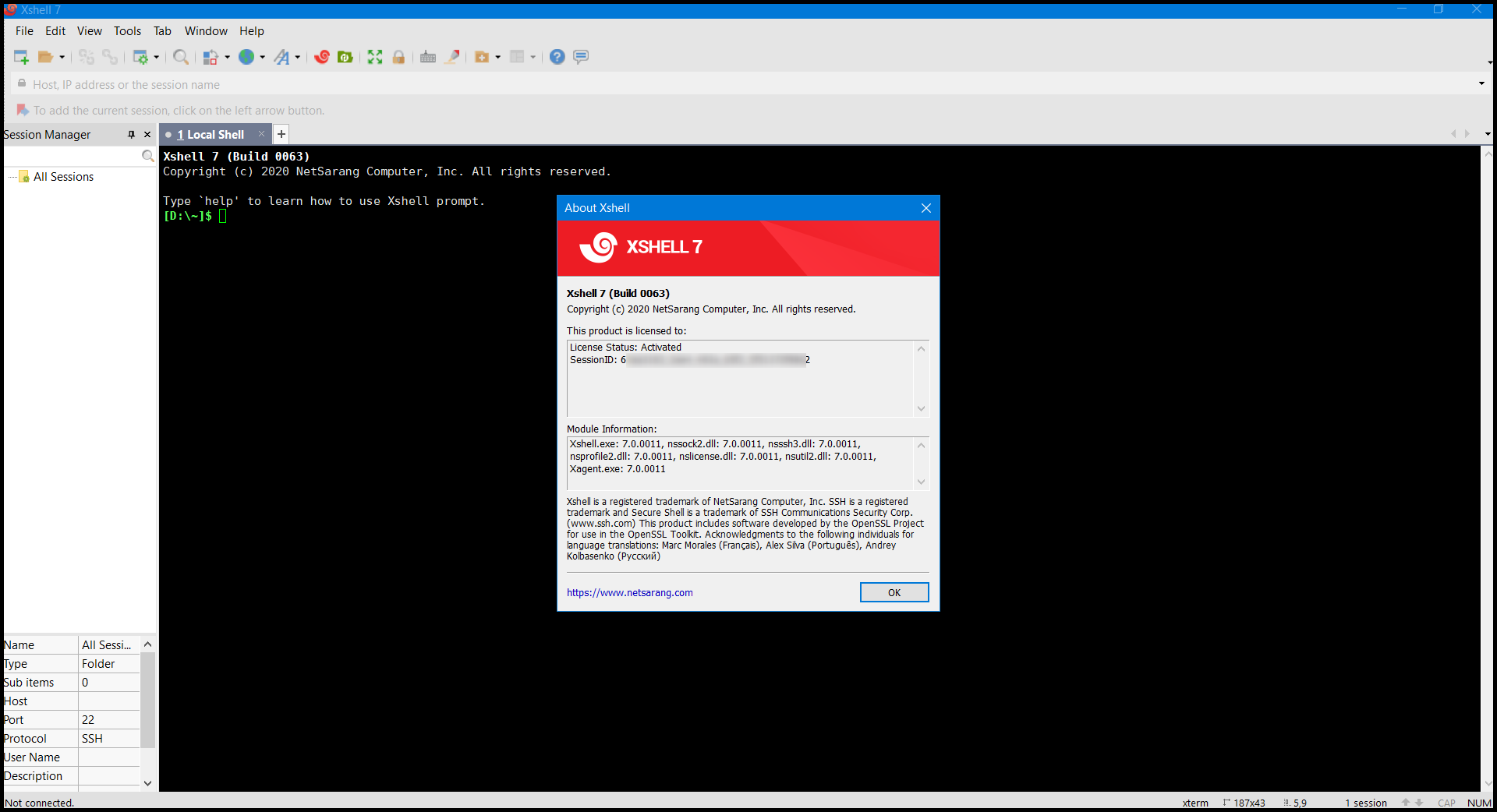1497x812 pixels.
Task: Open the Tab menu
Action: (x=162, y=31)
